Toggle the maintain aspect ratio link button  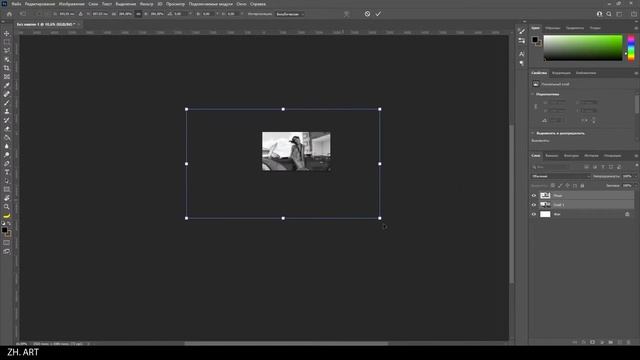tap(138, 14)
